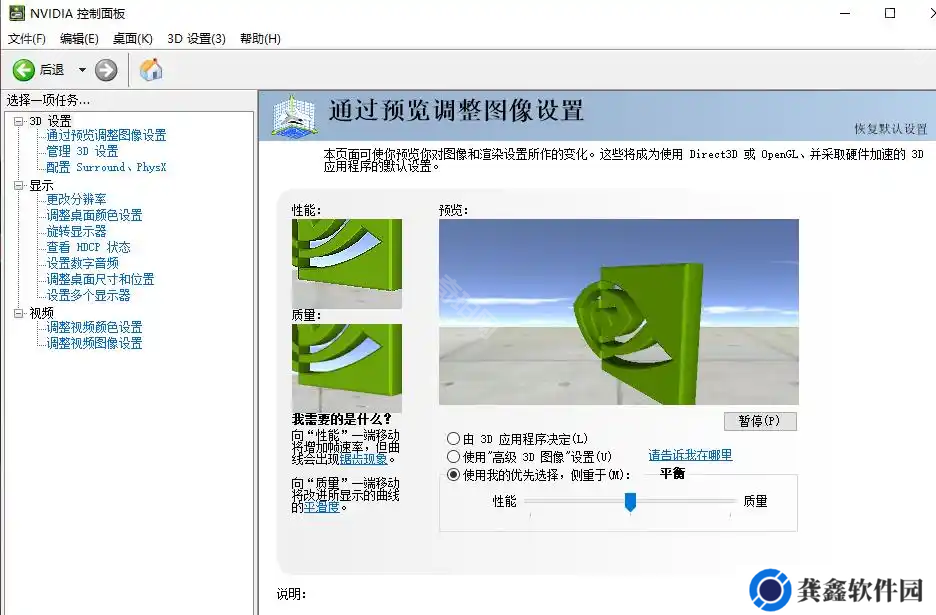
Task: Click the 质量 label beside the slider
Action: tap(755, 502)
